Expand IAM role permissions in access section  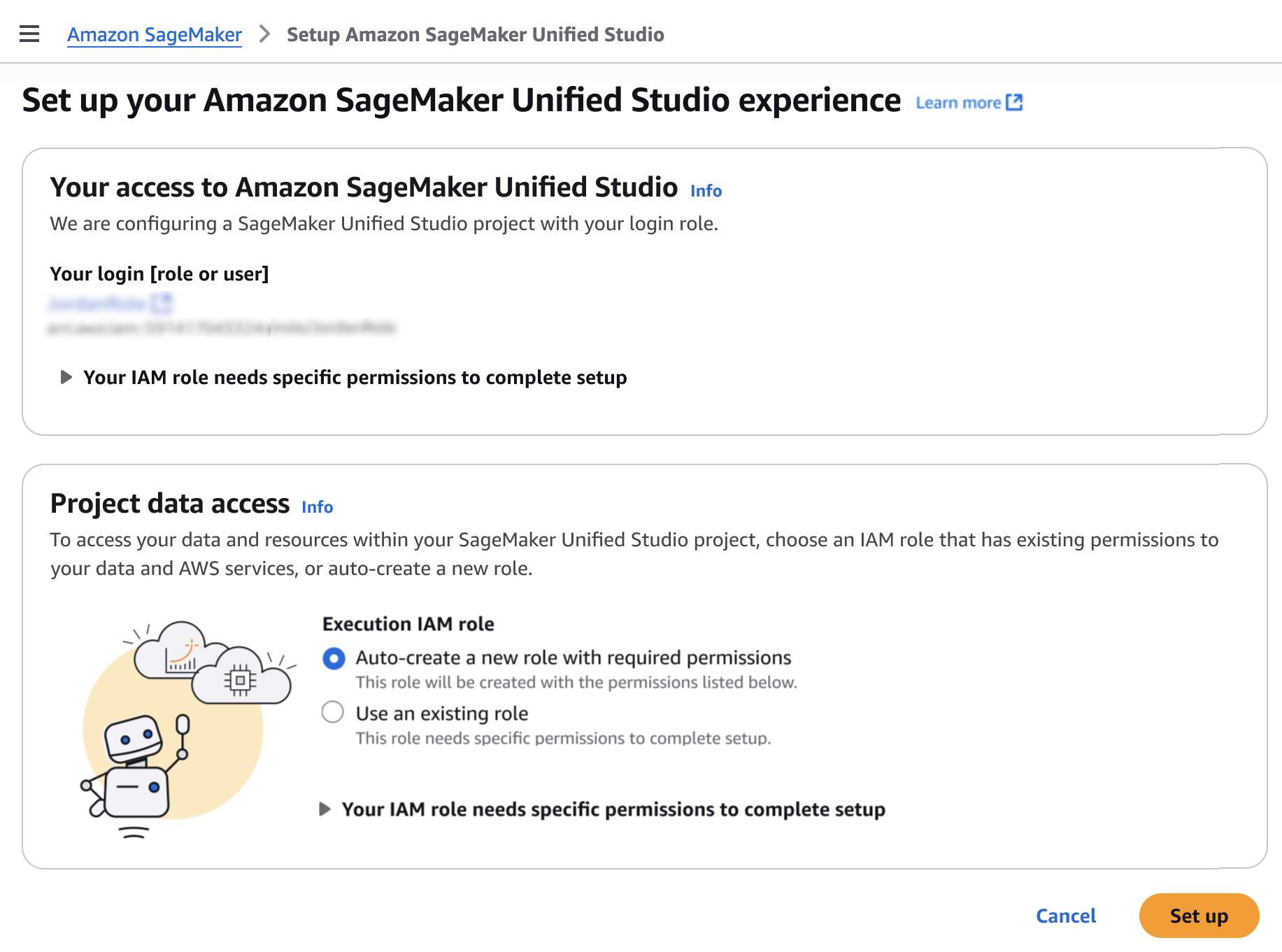click(66, 378)
